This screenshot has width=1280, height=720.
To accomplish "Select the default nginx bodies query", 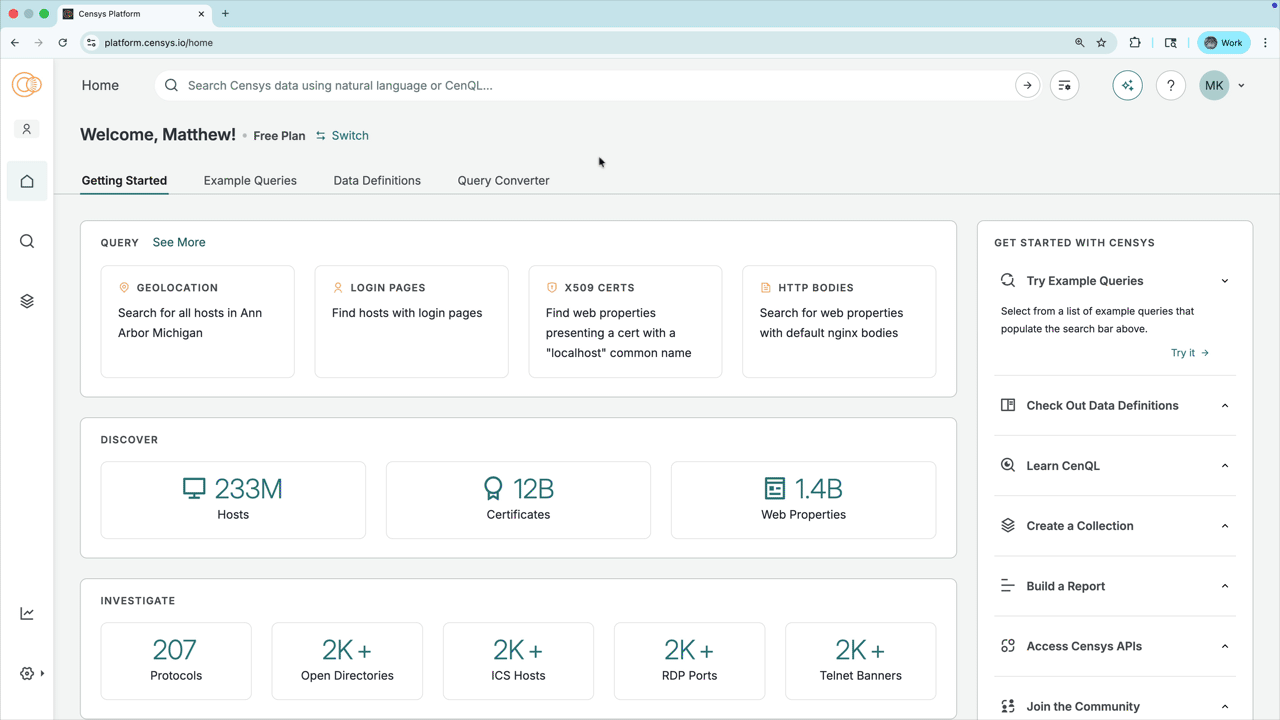I will click(x=839, y=322).
